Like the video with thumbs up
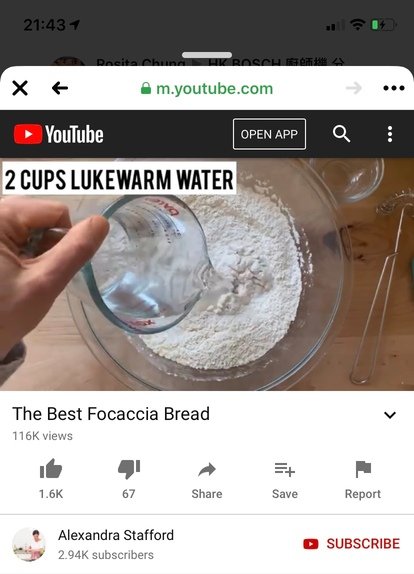Image resolution: width=414 pixels, height=574 pixels. (x=51, y=479)
